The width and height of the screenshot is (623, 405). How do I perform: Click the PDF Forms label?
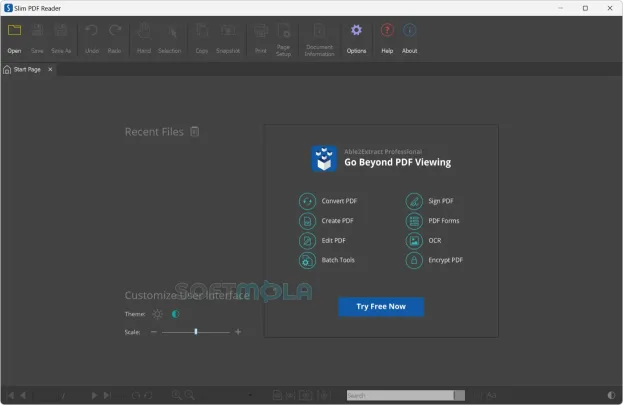(x=444, y=221)
